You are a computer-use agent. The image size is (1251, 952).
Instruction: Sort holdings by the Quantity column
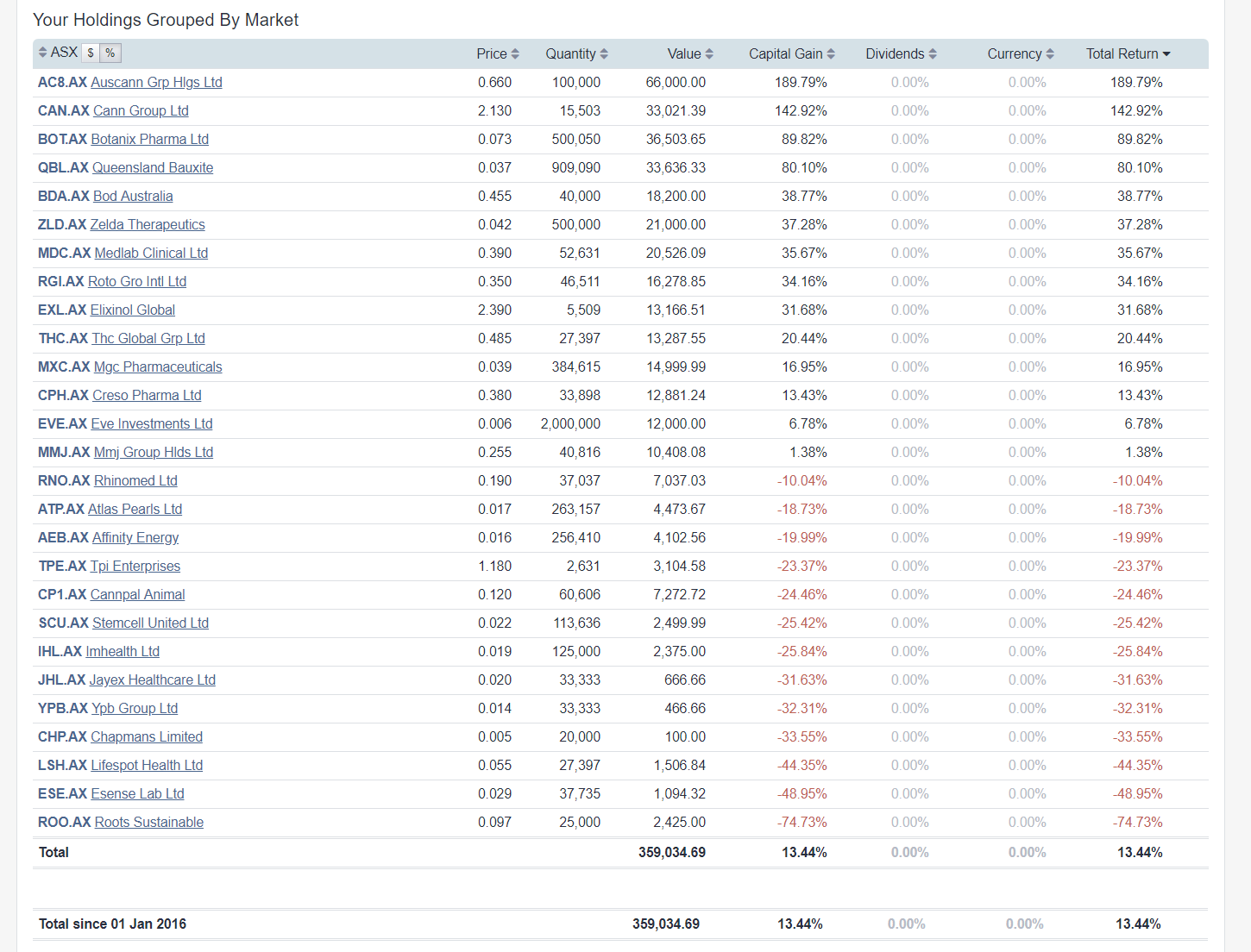[576, 53]
